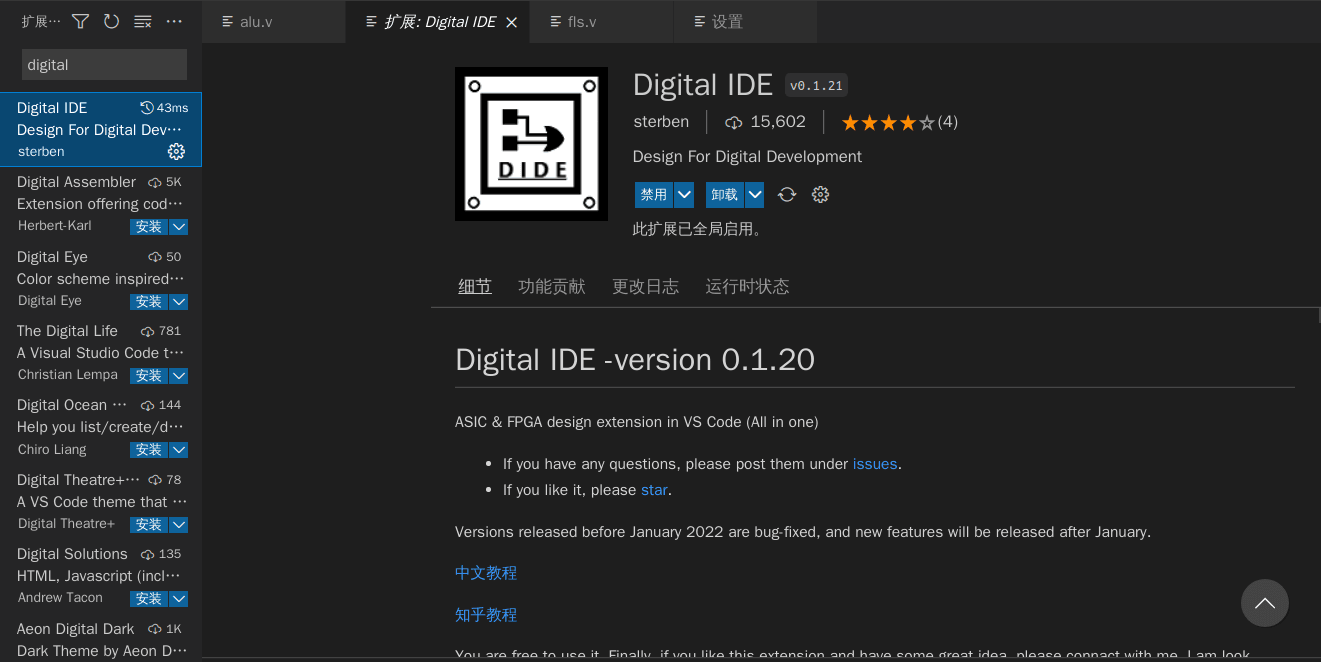Click the scroll-to-top arrow button

[x=1265, y=603]
